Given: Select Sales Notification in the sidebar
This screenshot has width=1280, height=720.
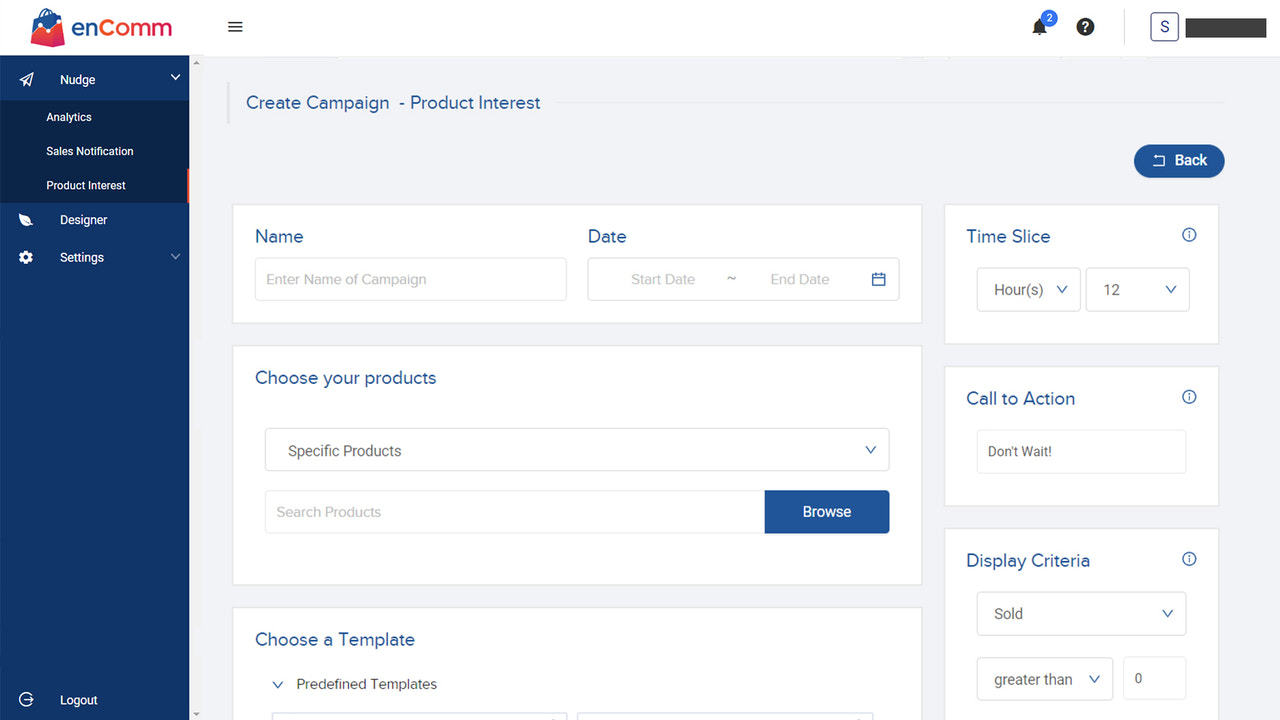Looking at the screenshot, I should [90, 151].
